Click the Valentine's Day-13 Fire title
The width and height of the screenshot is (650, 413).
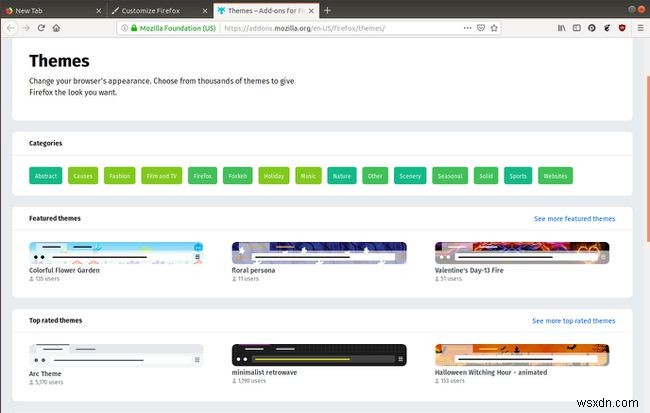[469, 270]
